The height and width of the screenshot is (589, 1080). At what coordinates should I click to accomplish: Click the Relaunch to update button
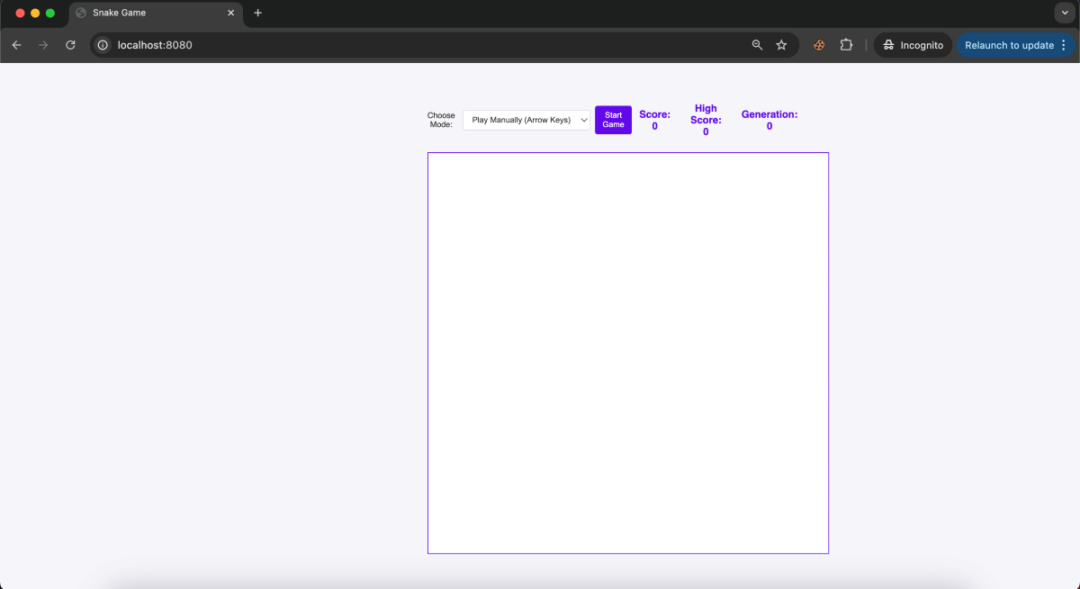1008,45
